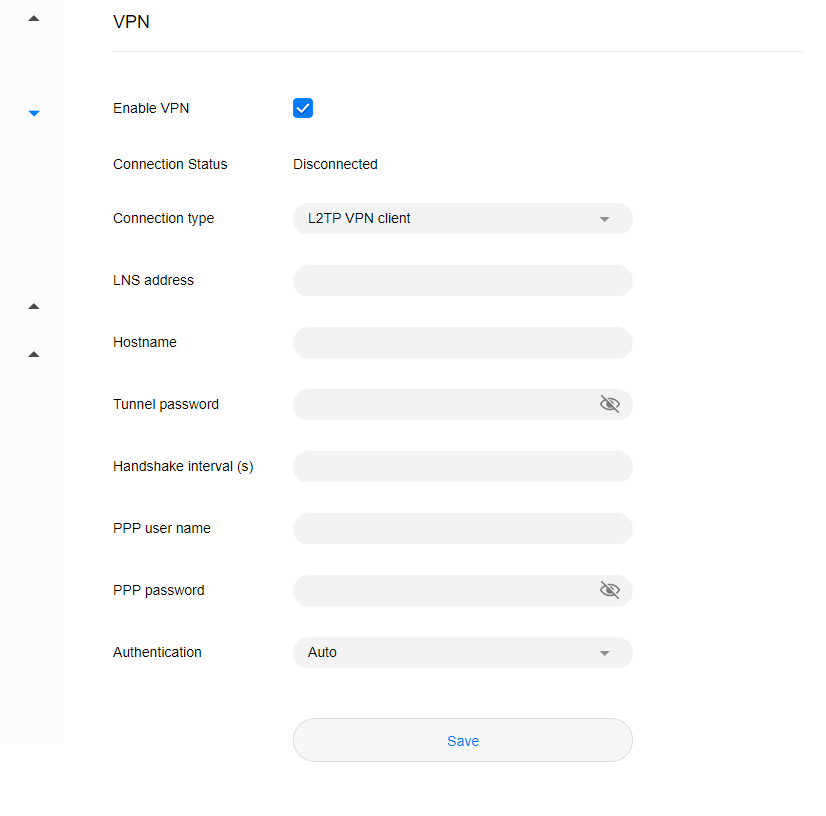The width and height of the screenshot is (826, 816).
Task: Open the Connection type dropdown
Action: pyautogui.click(x=463, y=219)
